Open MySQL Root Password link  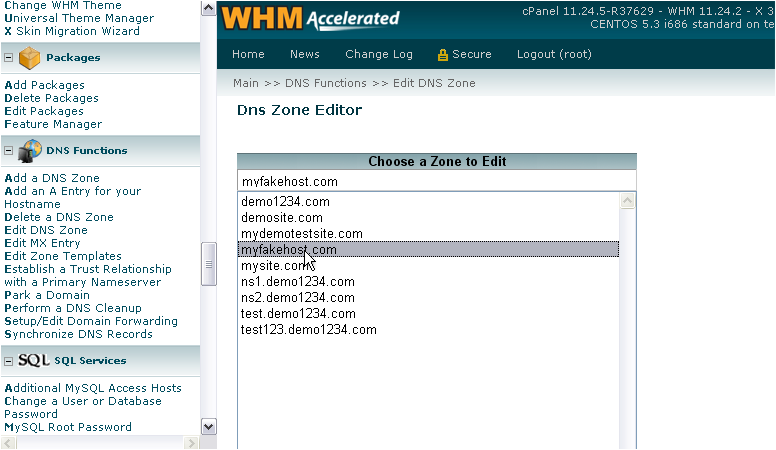pyautogui.click(x=68, y=427)
